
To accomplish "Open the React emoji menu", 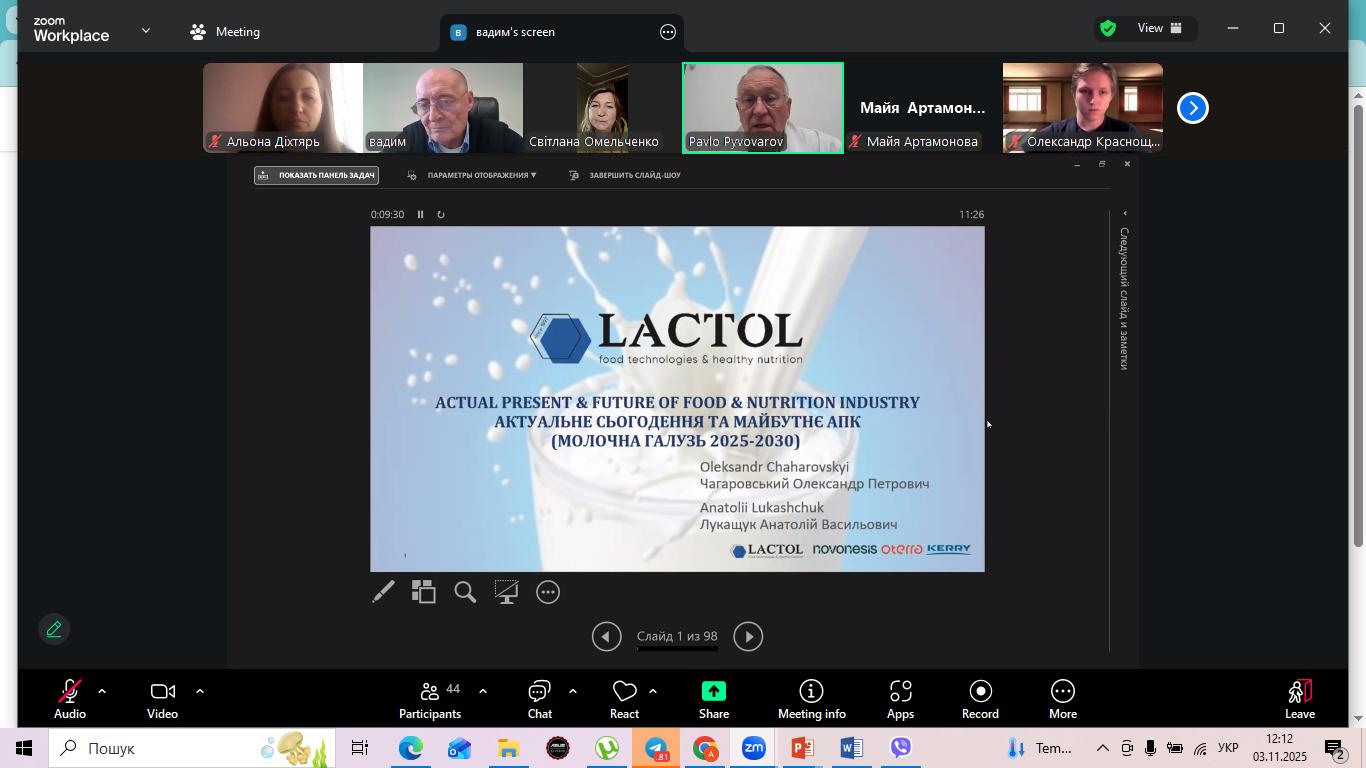I will 624,698.
